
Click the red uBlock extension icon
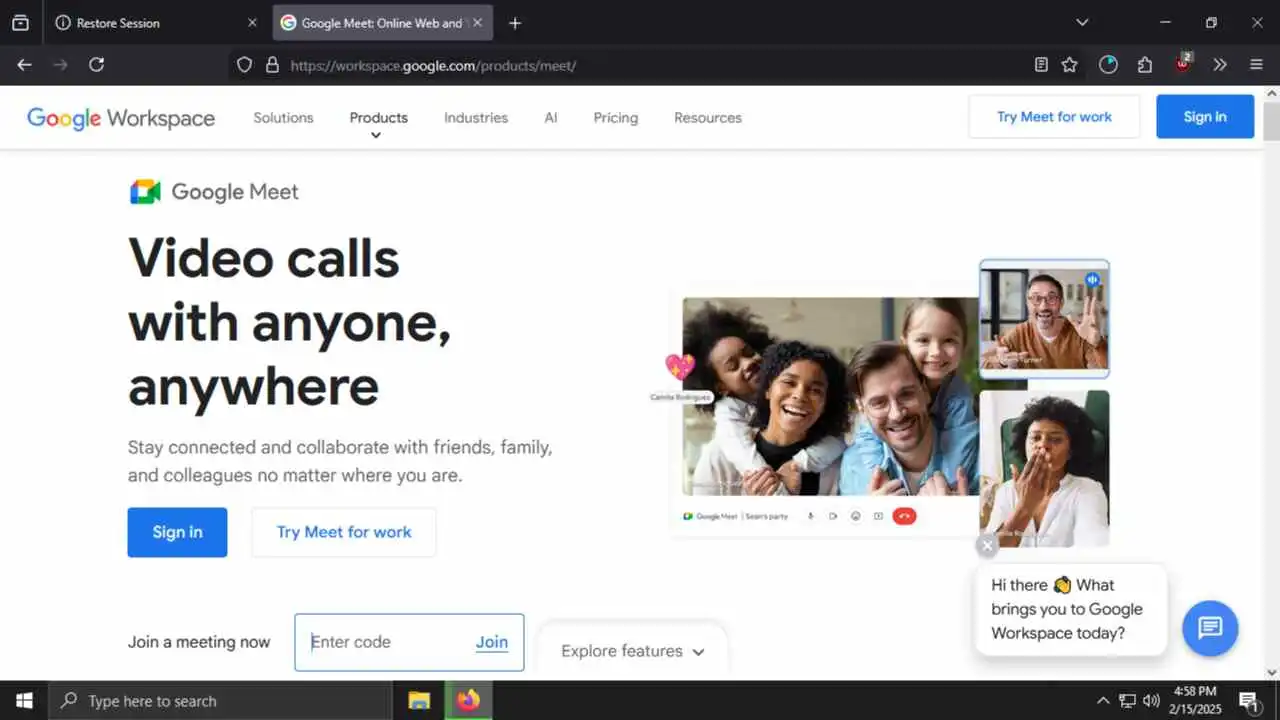click(1183, 64)
